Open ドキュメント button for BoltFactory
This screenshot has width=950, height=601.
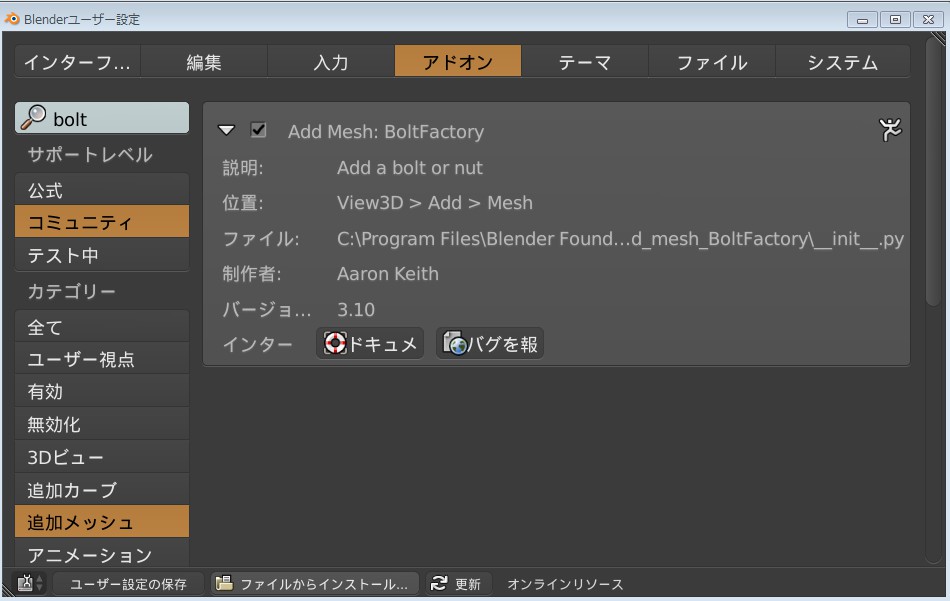(x=370, y=344)
